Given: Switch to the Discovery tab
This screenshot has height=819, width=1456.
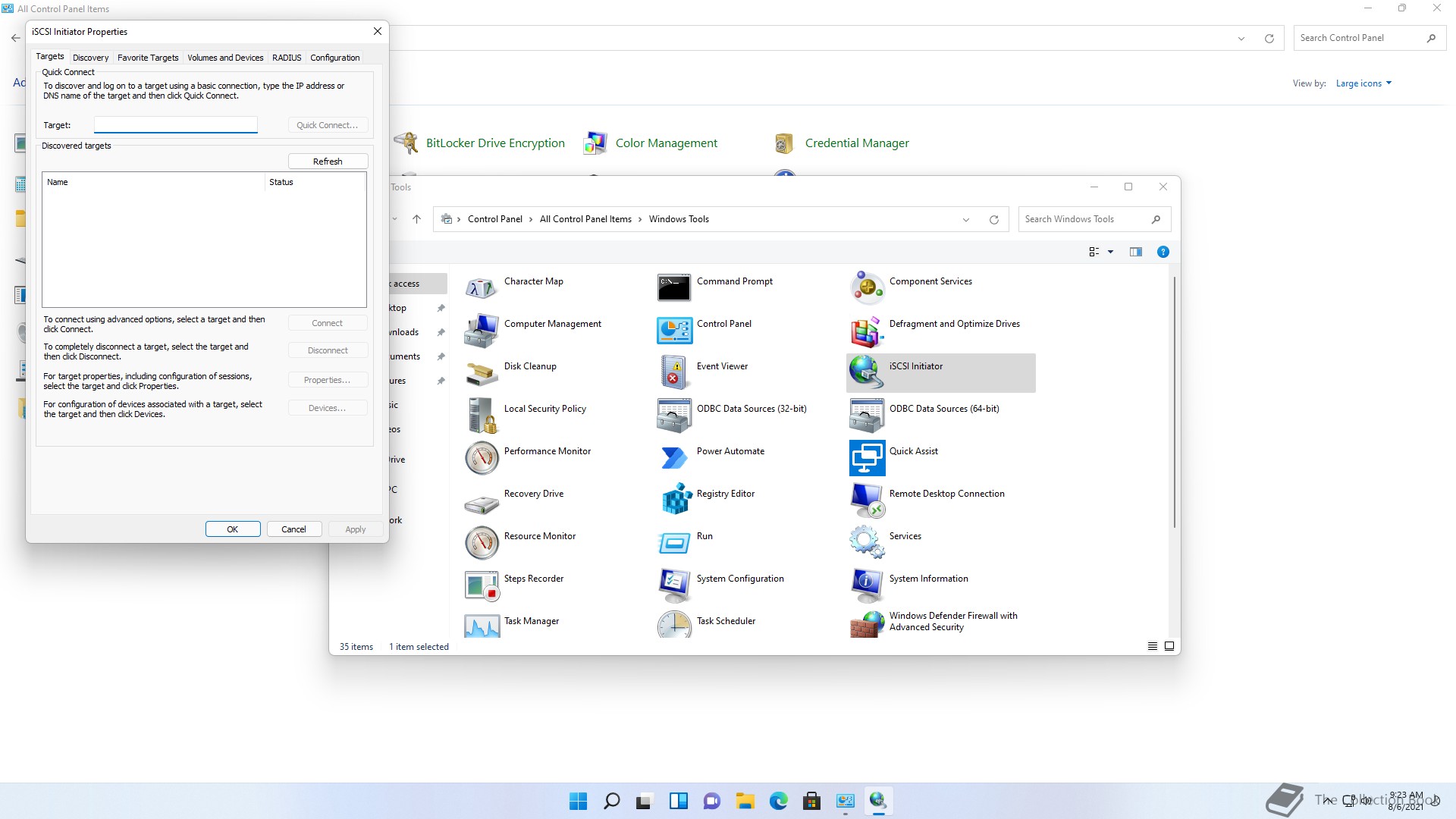Looking at the screenshot, I should click(x=90, y=58).
